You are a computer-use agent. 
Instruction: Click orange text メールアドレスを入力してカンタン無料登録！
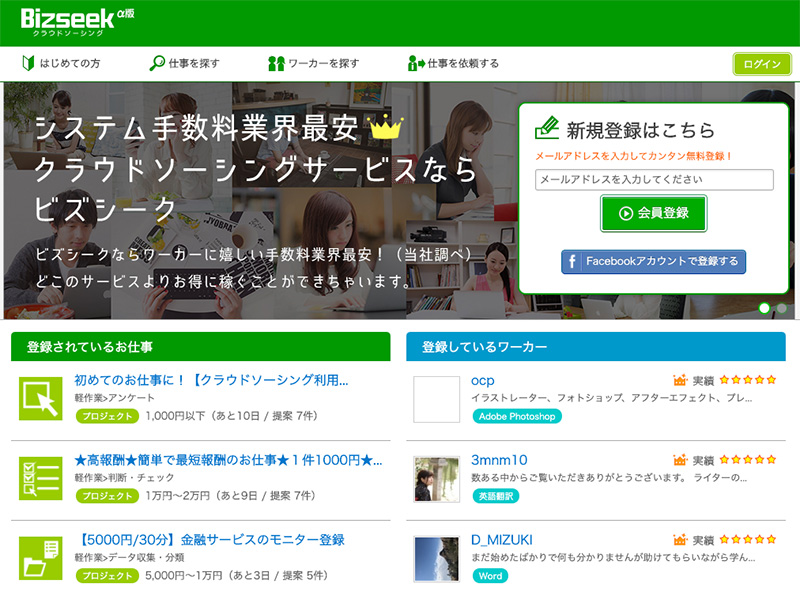(634, 156)
